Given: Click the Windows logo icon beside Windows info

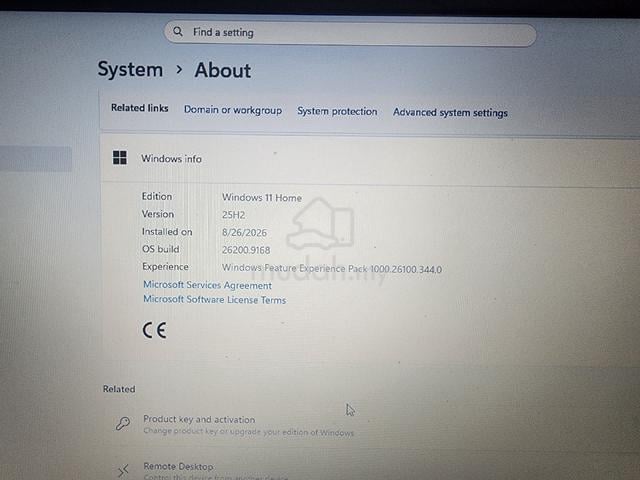Looking at the screenshot, I should (x=120, y=158).
